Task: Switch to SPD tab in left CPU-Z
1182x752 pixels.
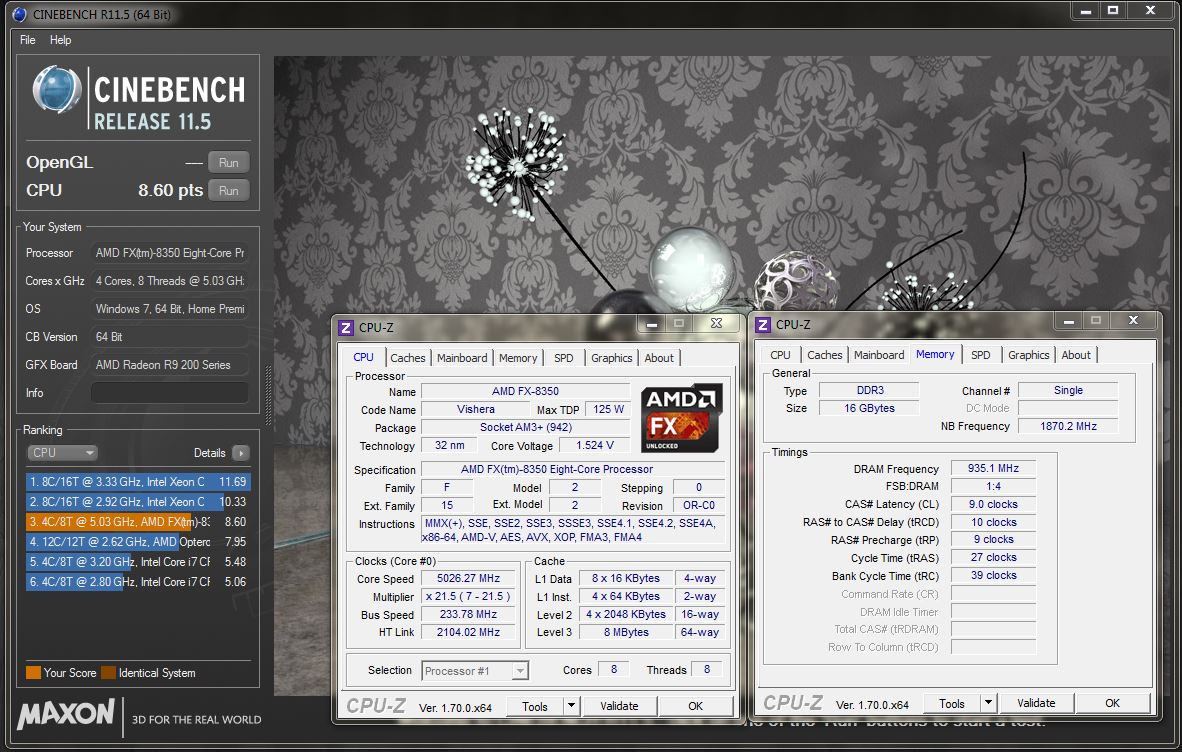Action: coord(564,358)
